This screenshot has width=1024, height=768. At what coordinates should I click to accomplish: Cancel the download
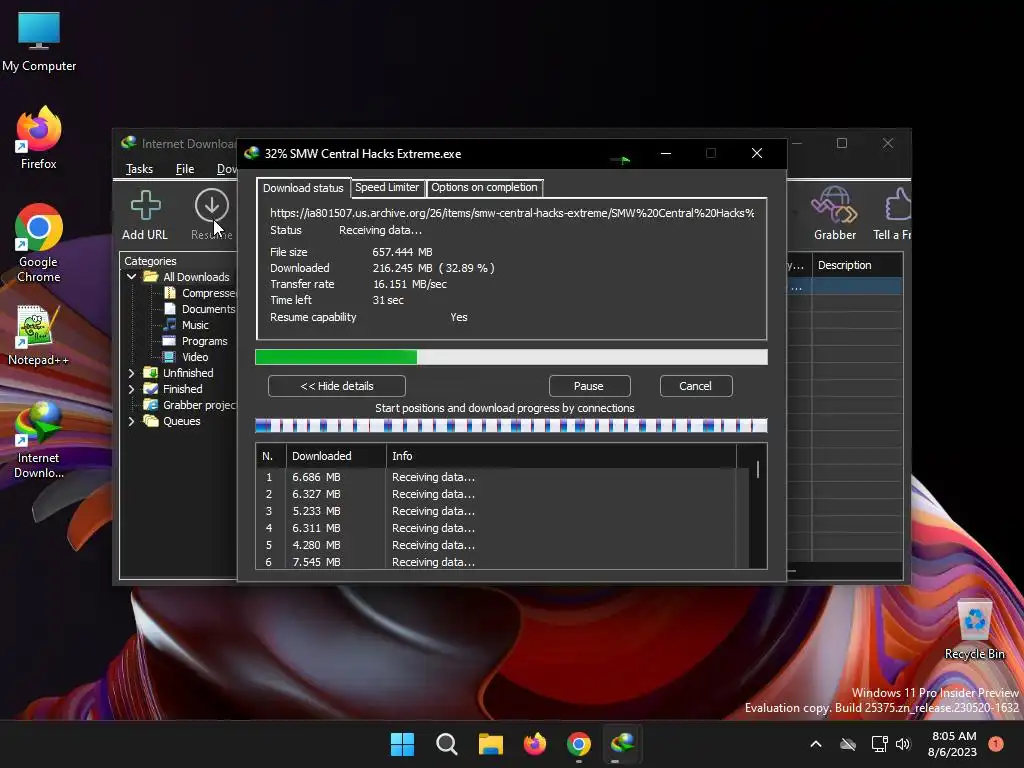(x=696, y=386)
